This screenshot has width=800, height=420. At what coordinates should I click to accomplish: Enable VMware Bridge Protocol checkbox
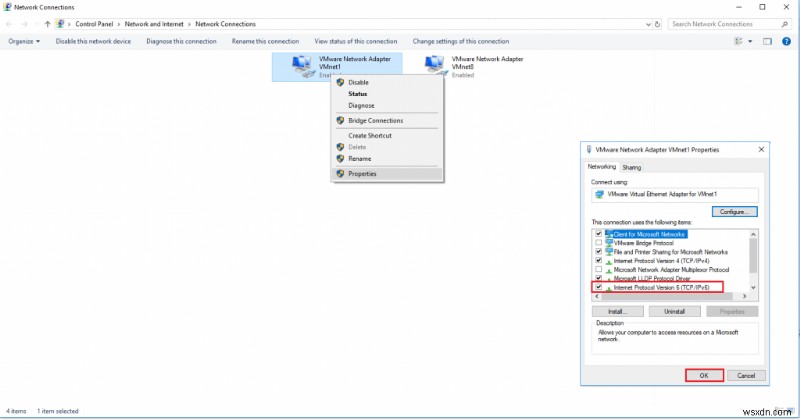tap(598, 243)
